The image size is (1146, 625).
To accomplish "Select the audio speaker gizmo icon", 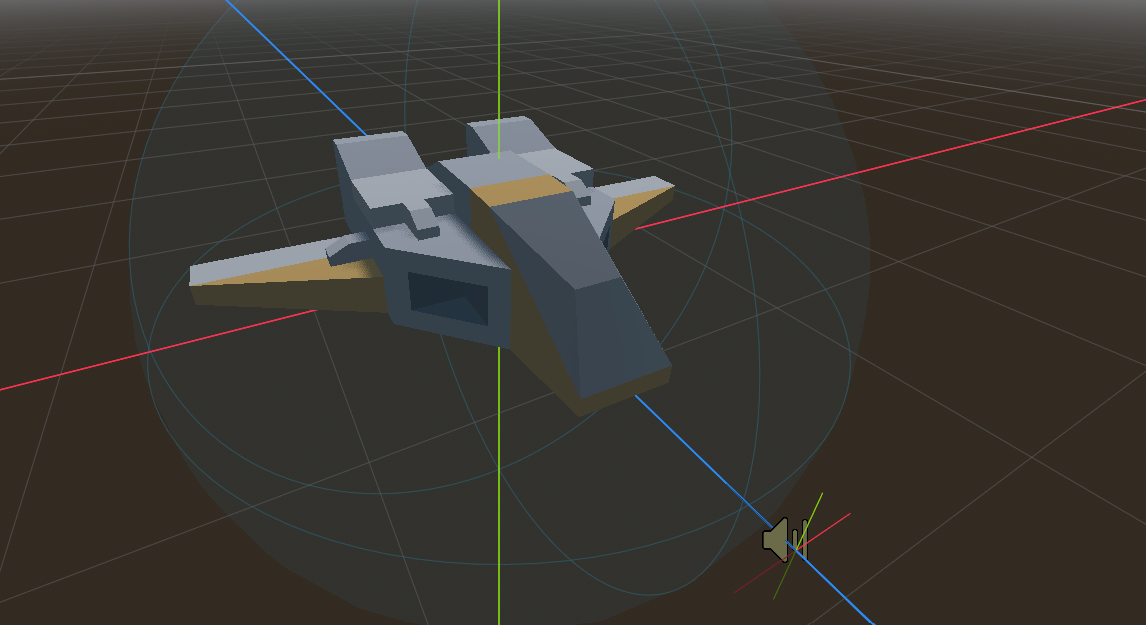I will [x=785, y=539].
